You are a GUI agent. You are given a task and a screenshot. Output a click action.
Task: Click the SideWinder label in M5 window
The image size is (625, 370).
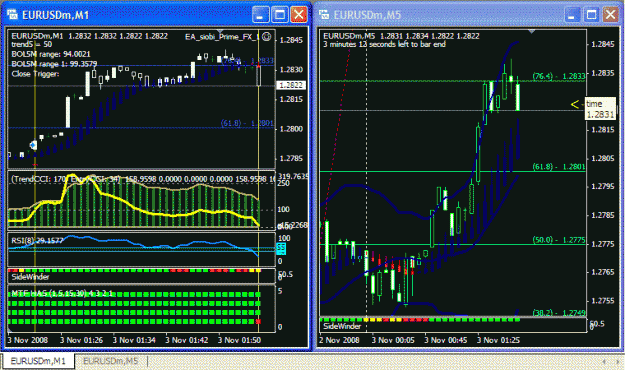342,326
